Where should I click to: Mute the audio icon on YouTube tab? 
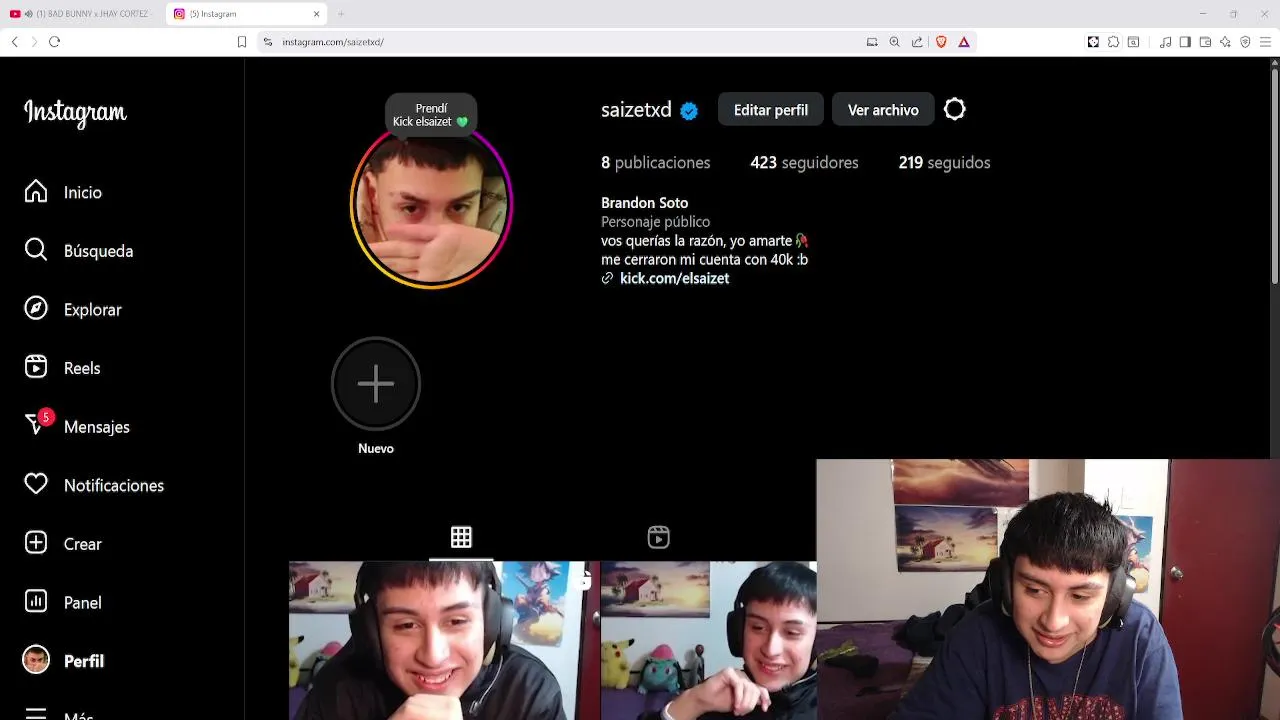tap(28, 14)
